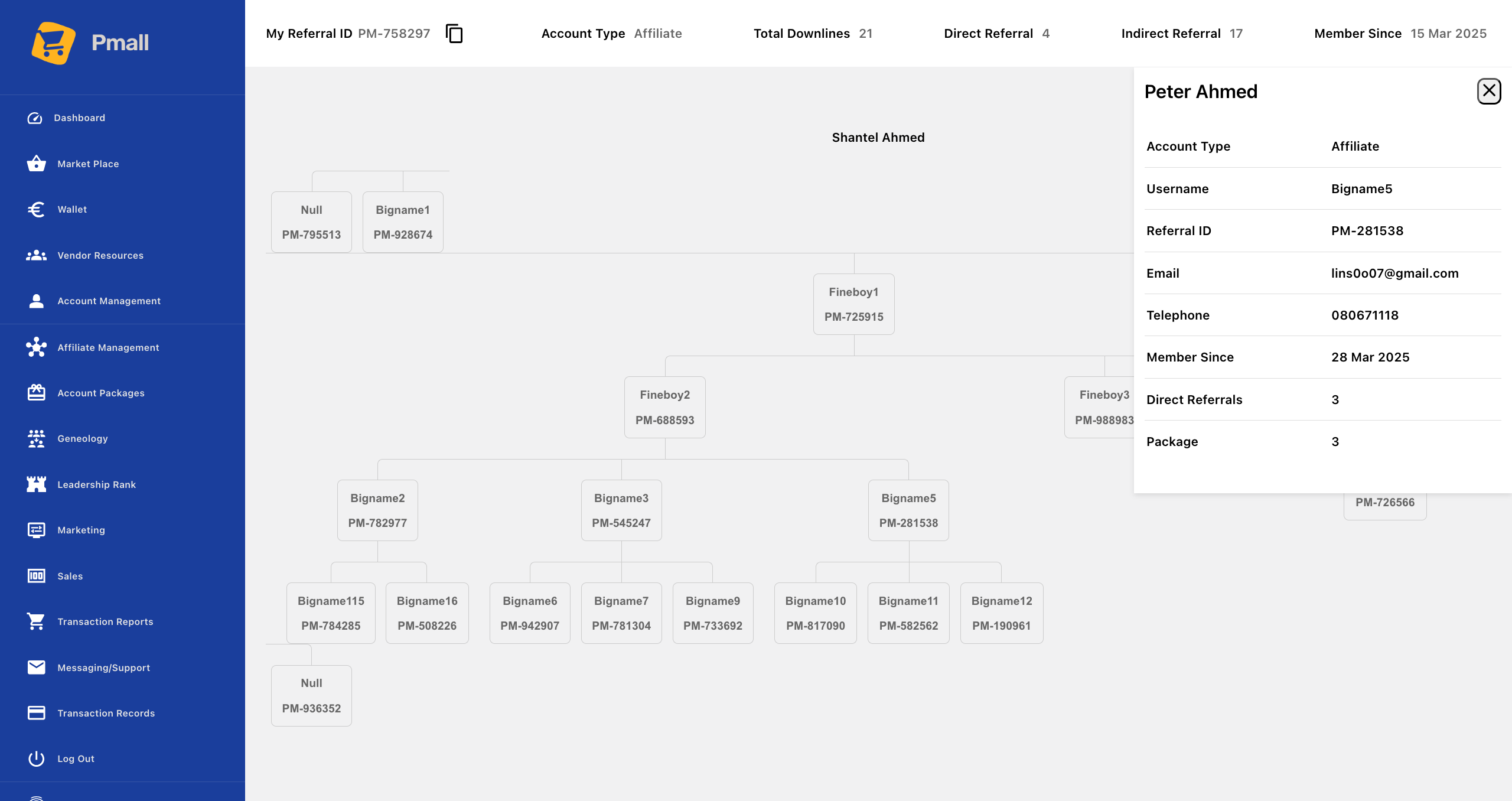
Task: Select the Leadership Rank castle icon
Action: click(37, 484)
